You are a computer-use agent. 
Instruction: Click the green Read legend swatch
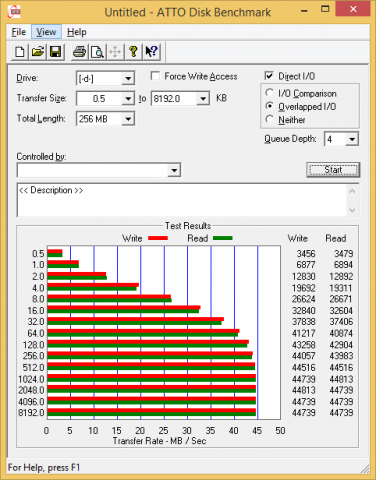[222, 238]
